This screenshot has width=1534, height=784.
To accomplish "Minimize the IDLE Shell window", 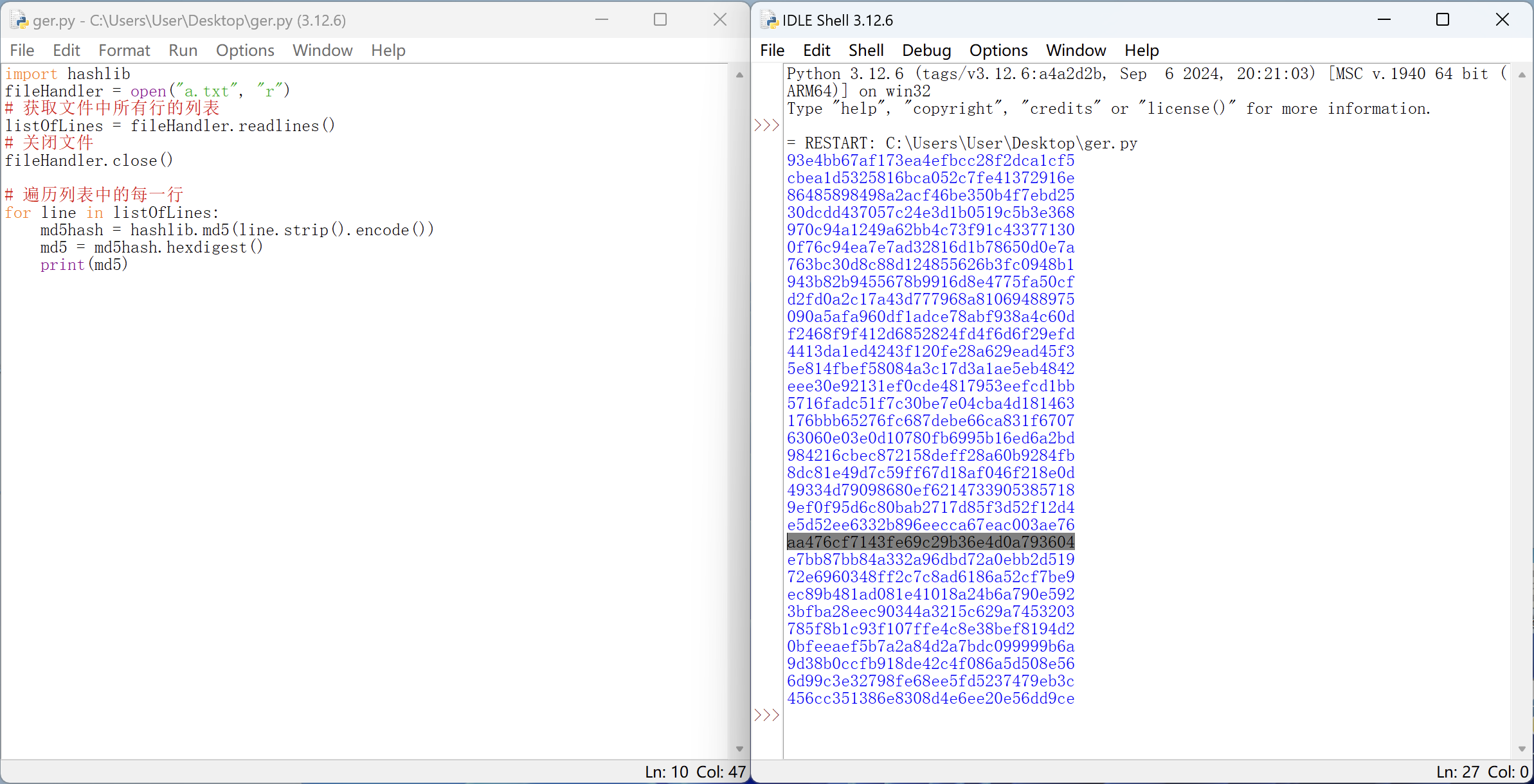I will pos(1384,20).
